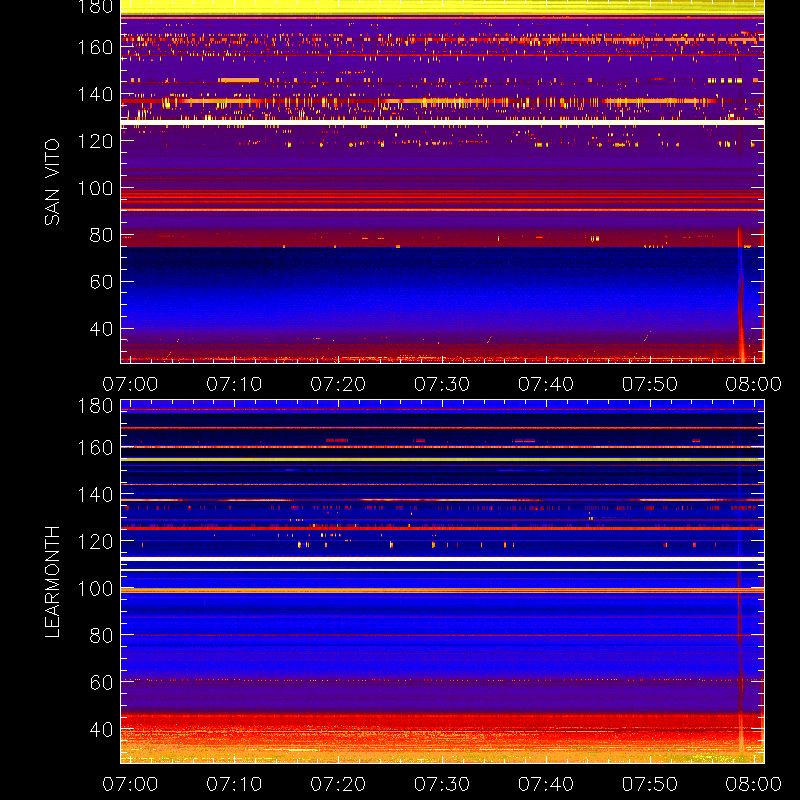Select 80 on the San Vito frequency axis
Viewport: 800px width, 800px height.
(x=102, y=235)
